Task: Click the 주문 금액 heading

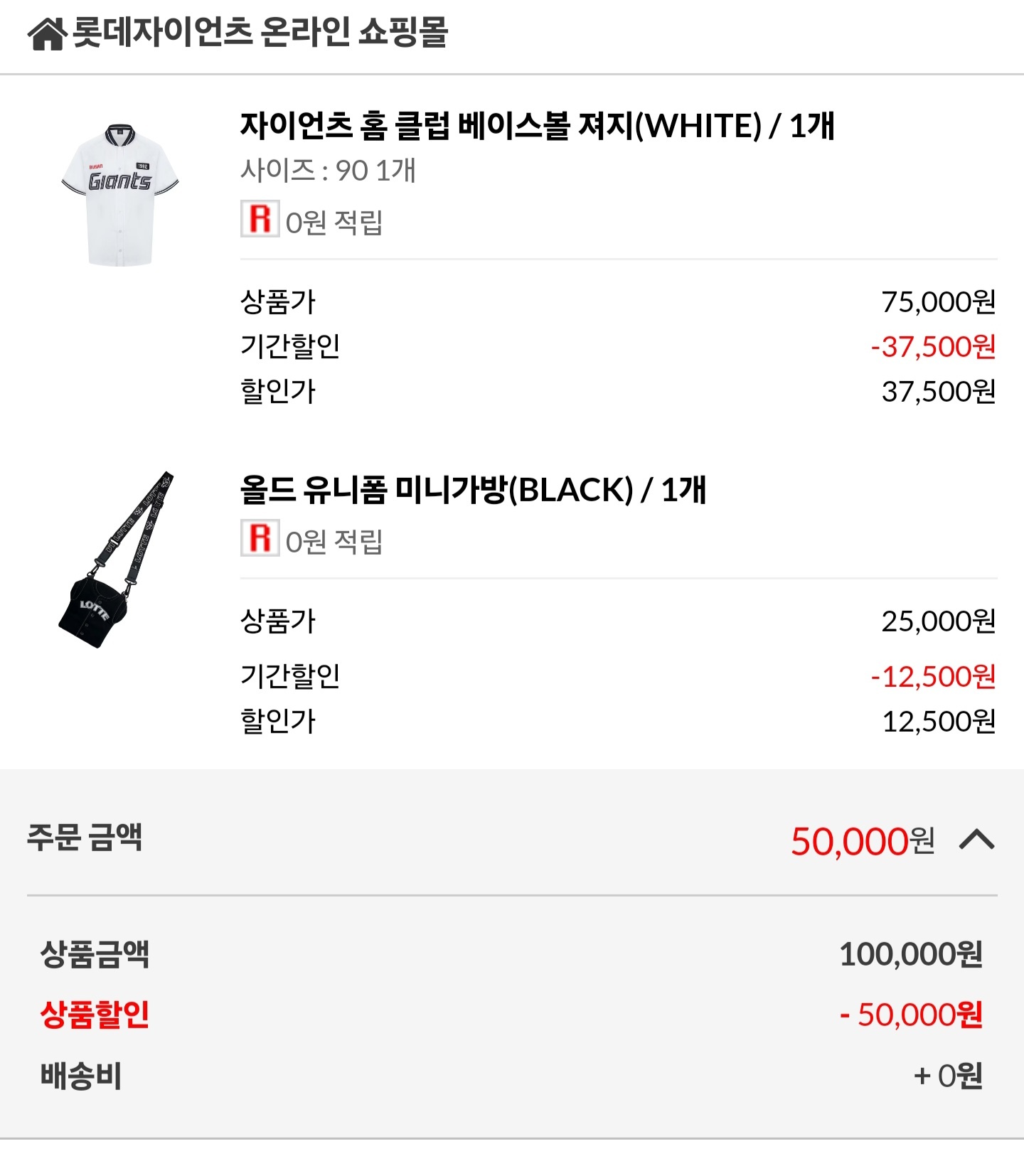Action: tap(85, 837)
